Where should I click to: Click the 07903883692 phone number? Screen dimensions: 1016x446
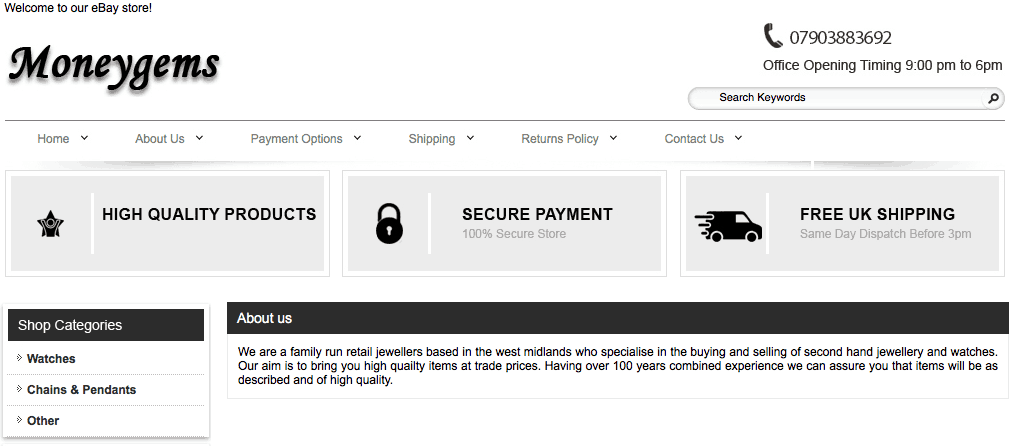[x=840, y=38]
